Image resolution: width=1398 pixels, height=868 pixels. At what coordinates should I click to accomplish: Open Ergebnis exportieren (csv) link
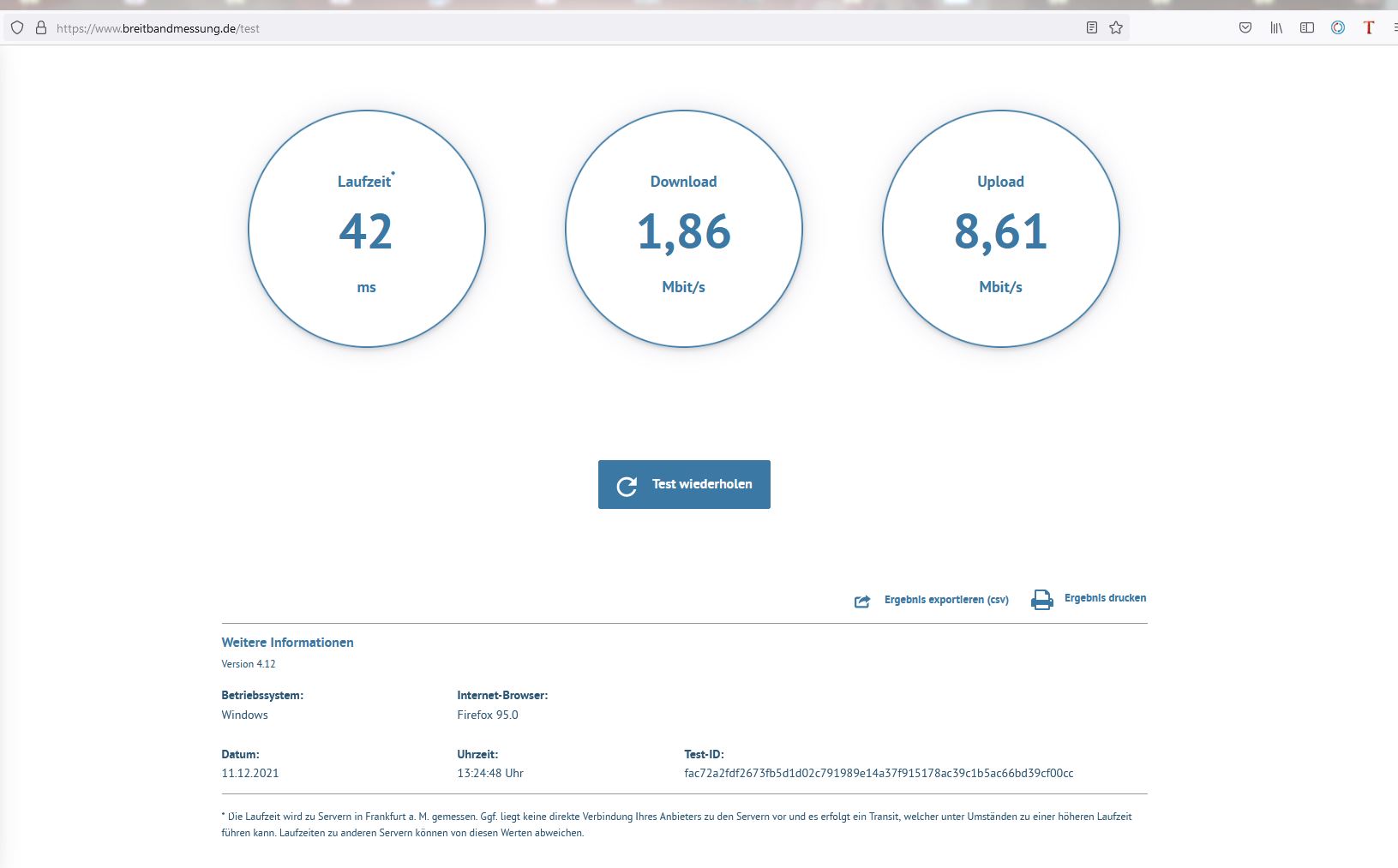click(x=946, y=600)
